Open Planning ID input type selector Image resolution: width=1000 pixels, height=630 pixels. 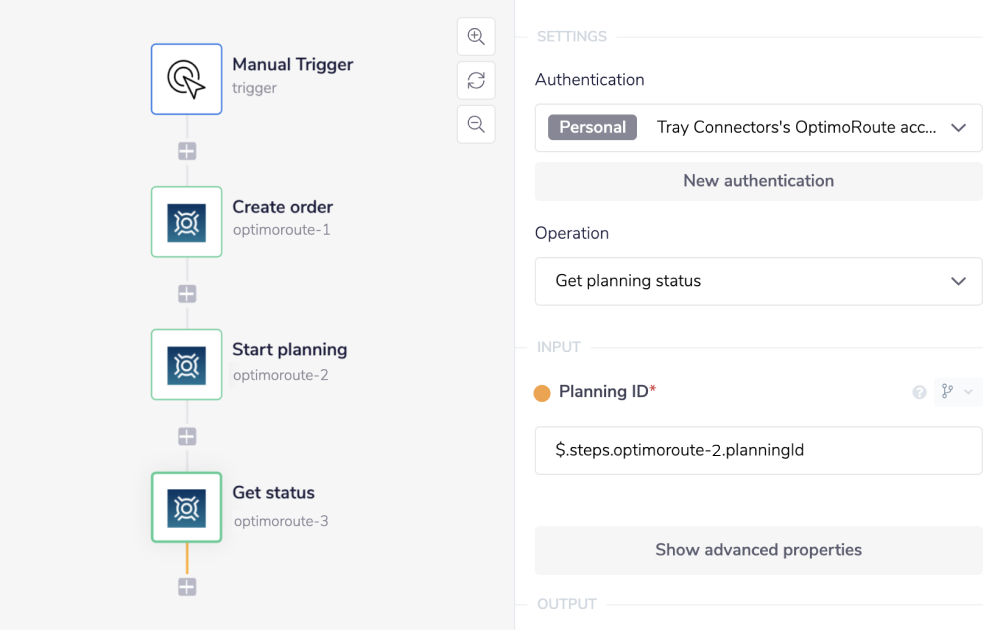tap(957, 392)
